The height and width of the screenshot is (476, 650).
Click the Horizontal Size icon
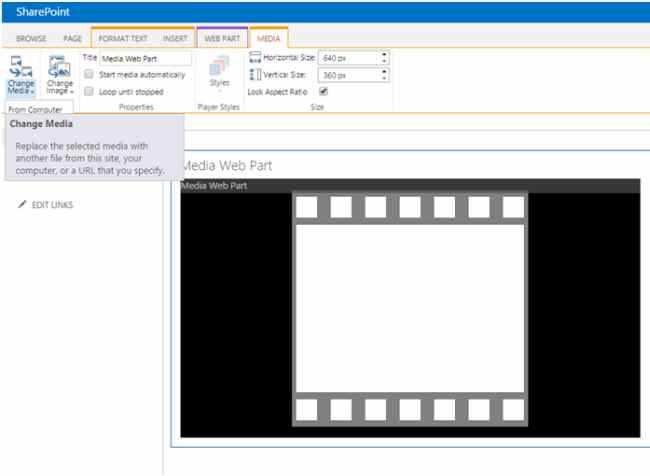255,58
